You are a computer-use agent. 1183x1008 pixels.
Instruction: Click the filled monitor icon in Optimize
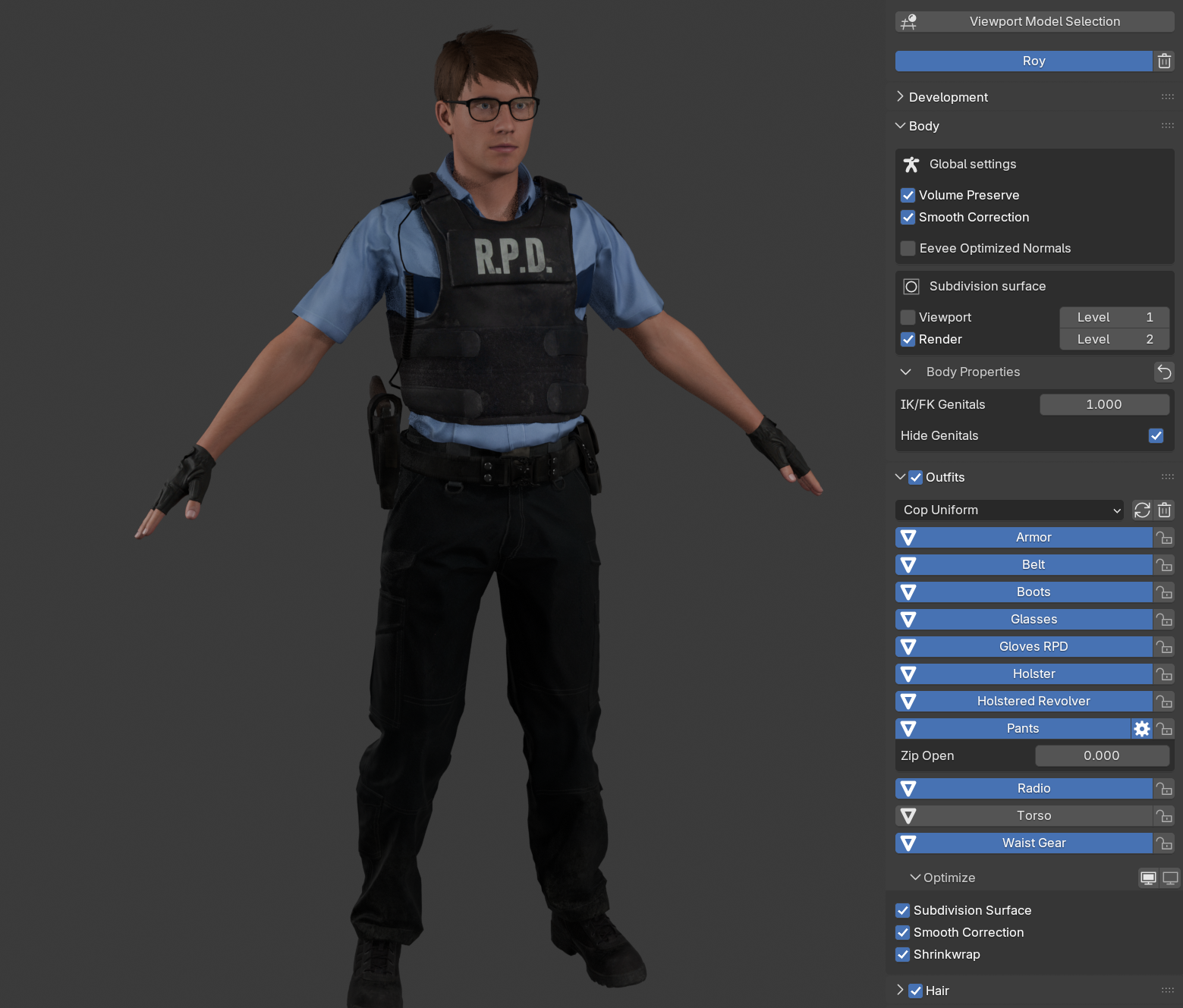coord(1149,878)
